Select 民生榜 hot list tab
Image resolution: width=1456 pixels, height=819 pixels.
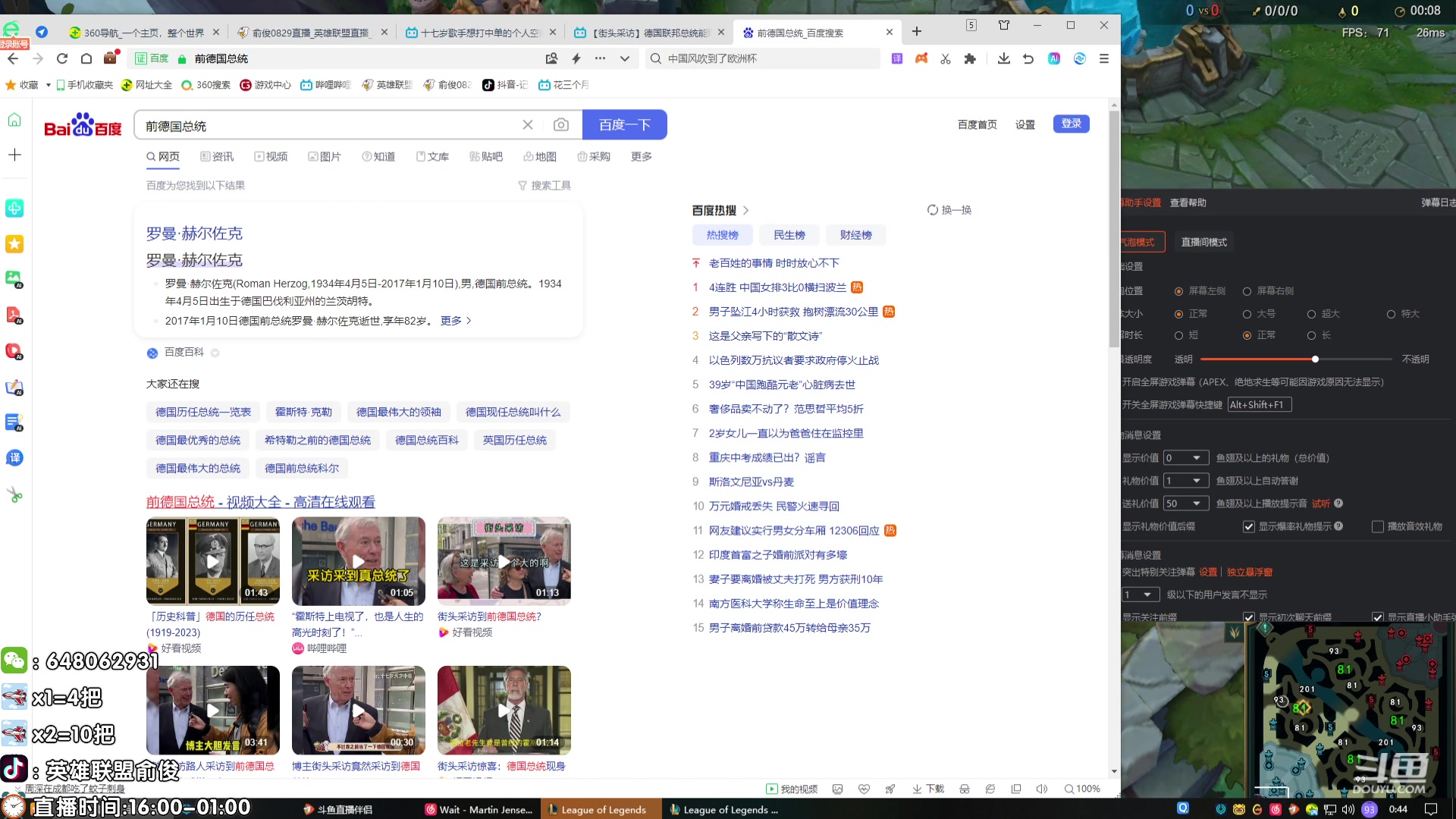tap(789, 235)
